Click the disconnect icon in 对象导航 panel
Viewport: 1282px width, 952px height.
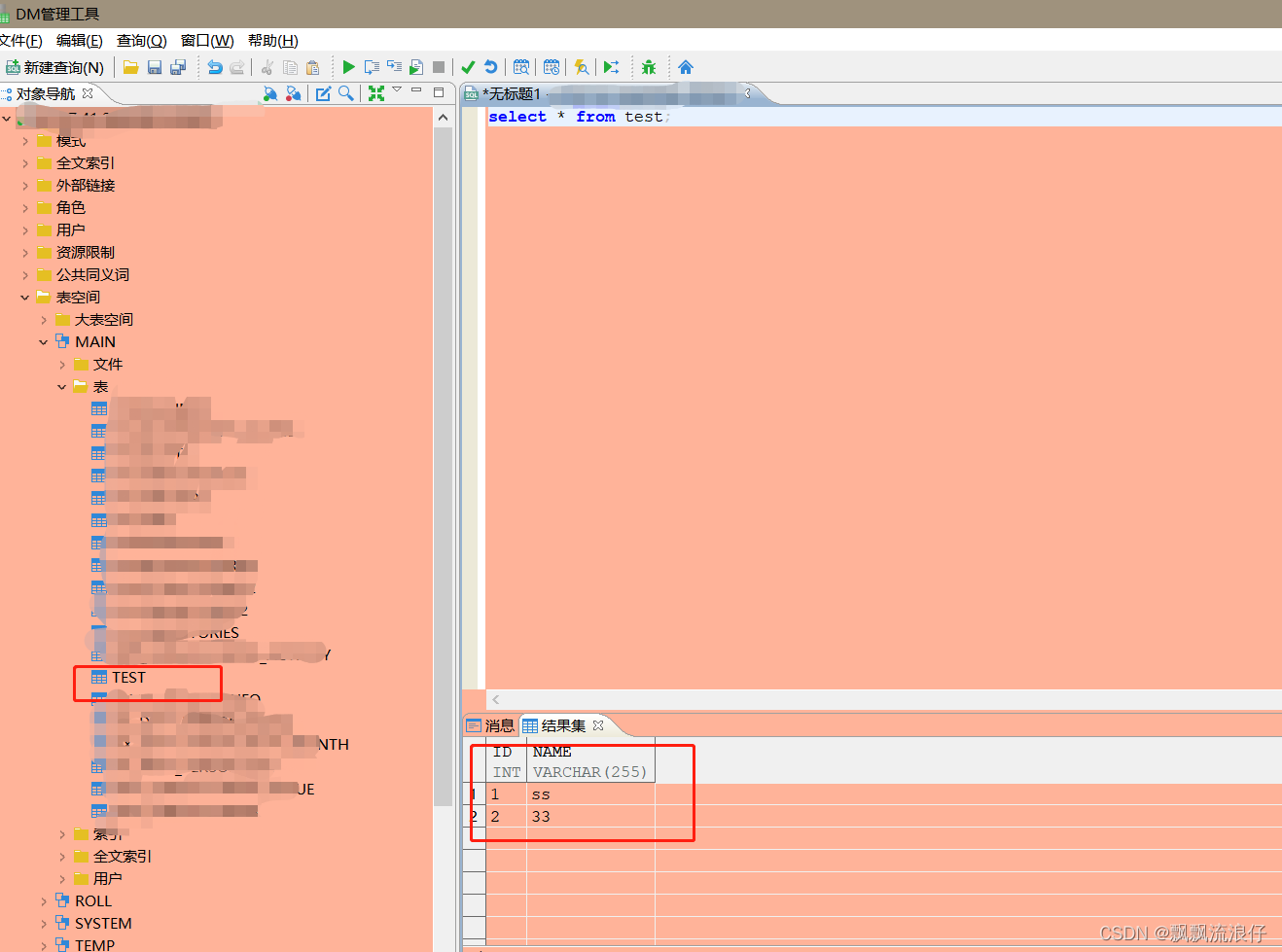(x=293, y=93)
